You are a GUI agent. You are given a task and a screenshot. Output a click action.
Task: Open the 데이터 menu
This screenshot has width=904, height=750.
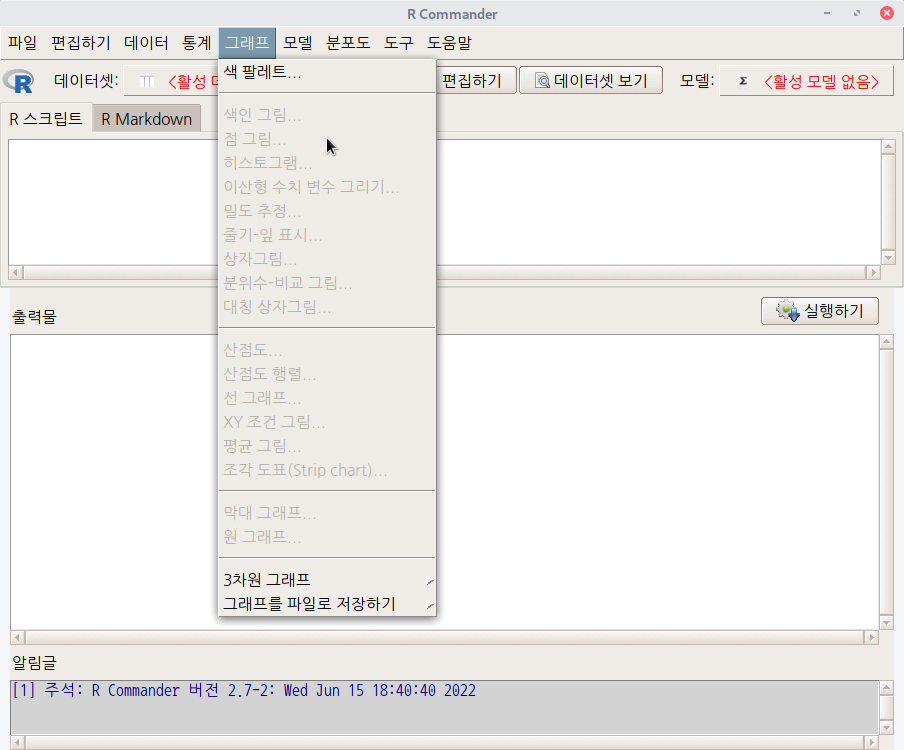[146, 43]
